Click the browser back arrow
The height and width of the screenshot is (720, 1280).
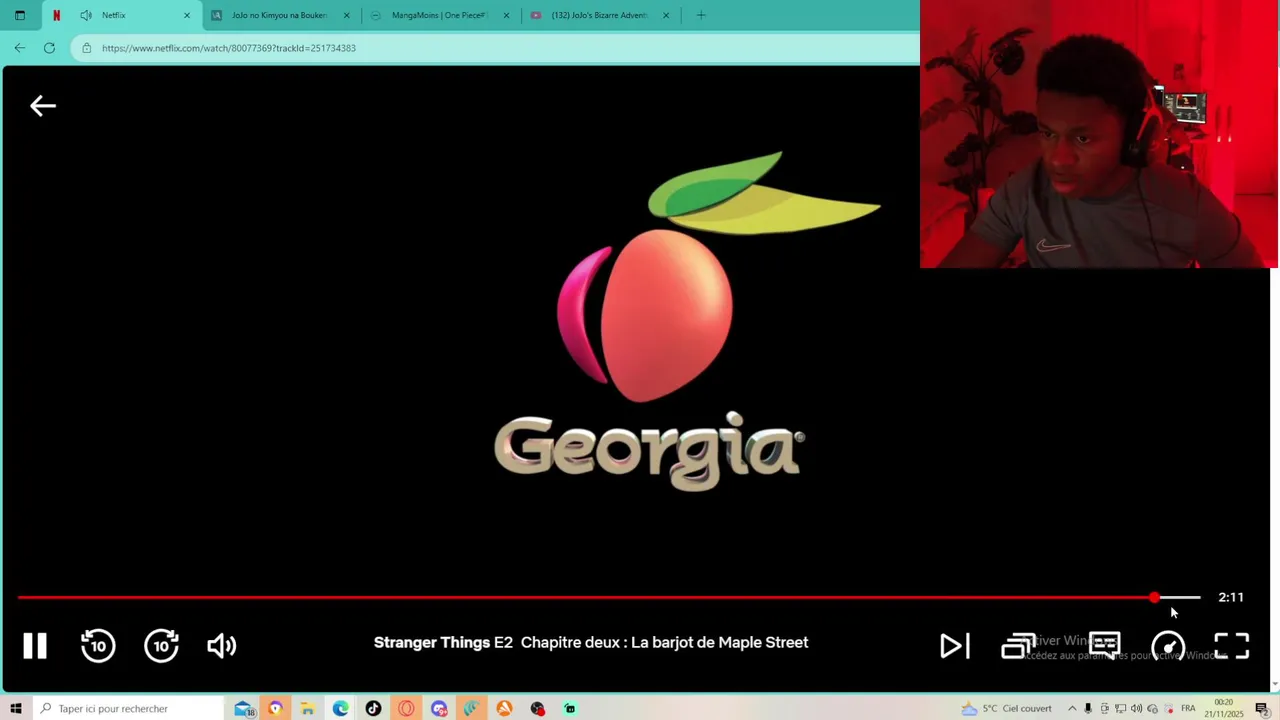click(20, 48)
